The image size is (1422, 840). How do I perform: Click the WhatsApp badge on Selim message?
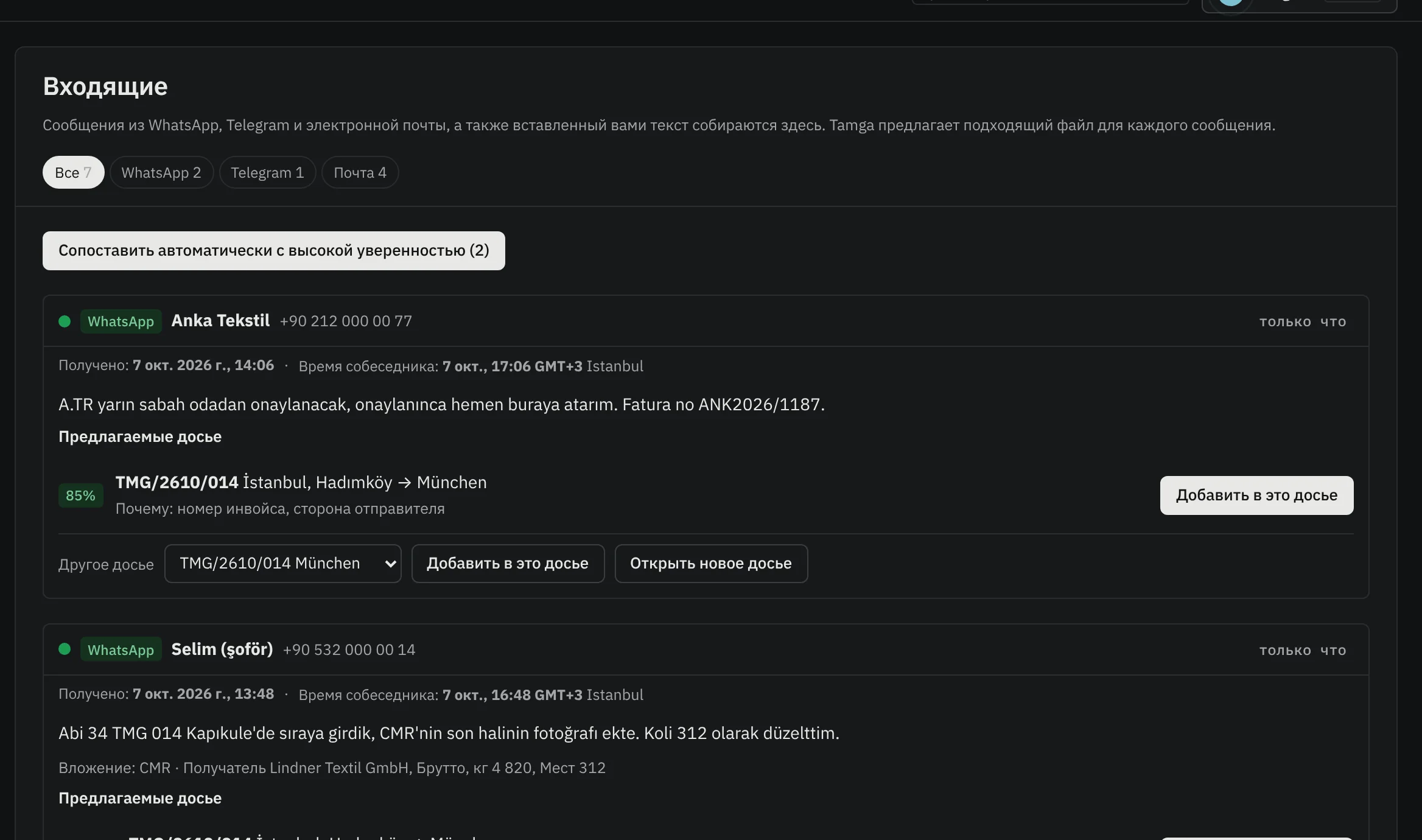click(x=121, y=649)
